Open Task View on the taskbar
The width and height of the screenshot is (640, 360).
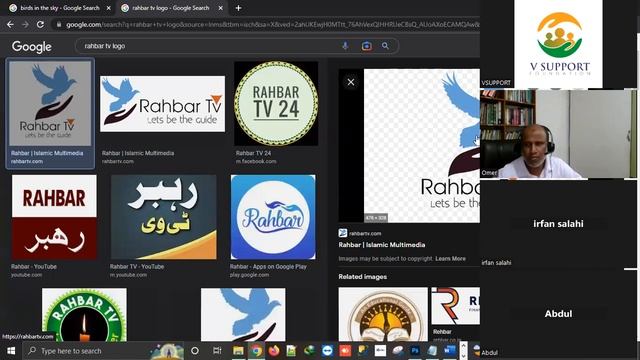coord(217,351)
